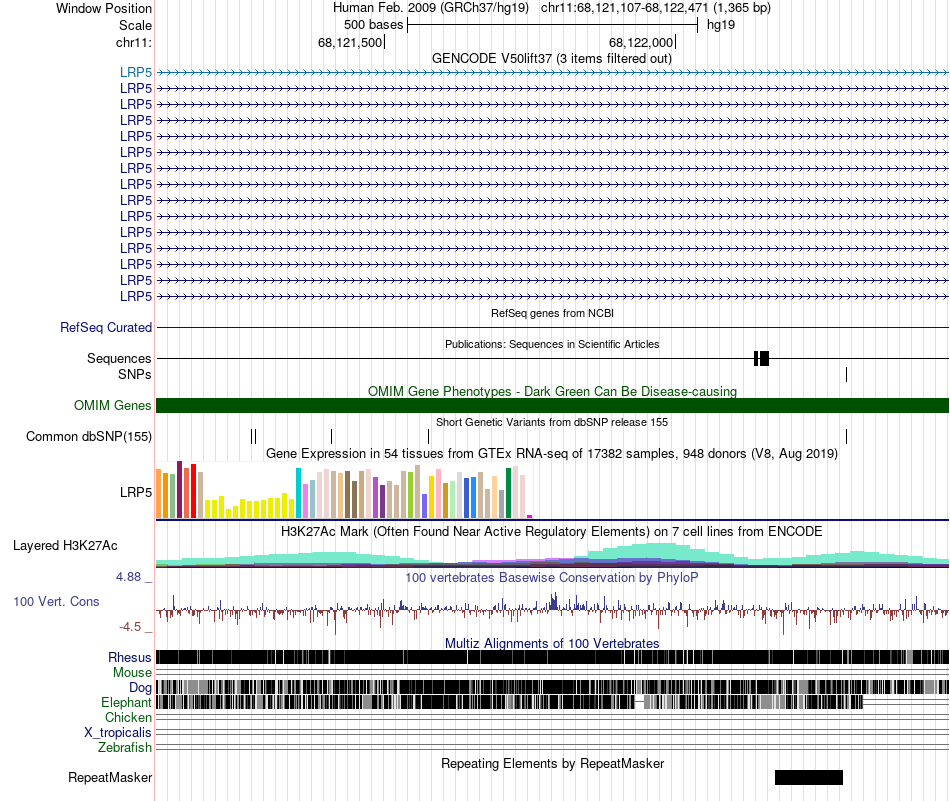This screenshot has height=801, width=950.
Task: Click the Rhesus alignment label
Action: tap(130, 657)
